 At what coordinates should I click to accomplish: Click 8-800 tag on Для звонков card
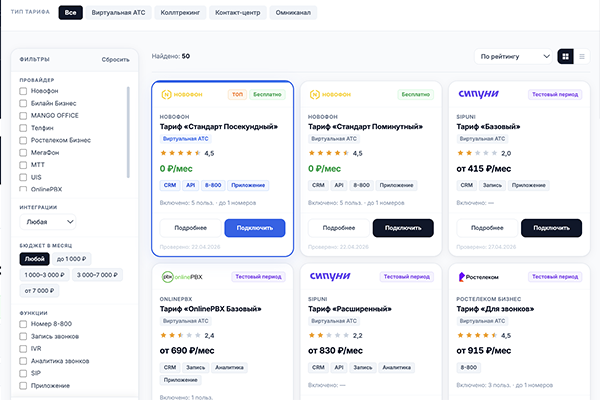point(469,367)
